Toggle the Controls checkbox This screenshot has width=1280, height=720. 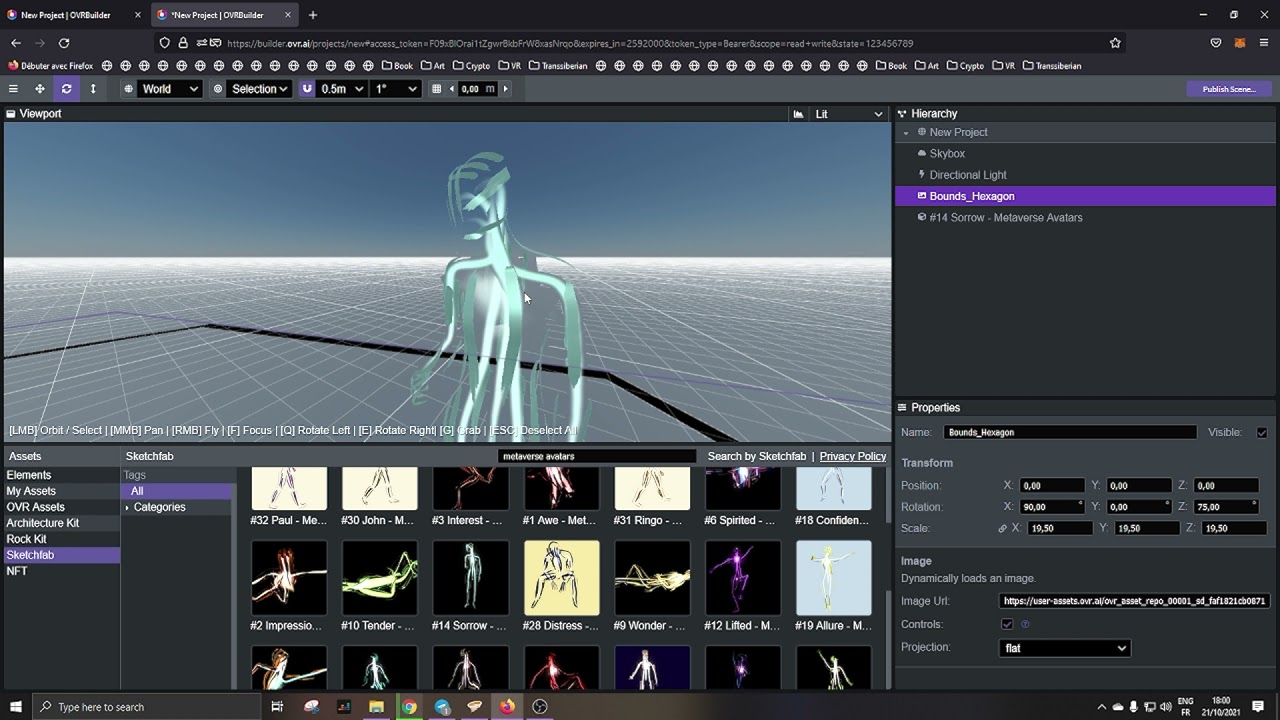click(x=1007, y=625)
